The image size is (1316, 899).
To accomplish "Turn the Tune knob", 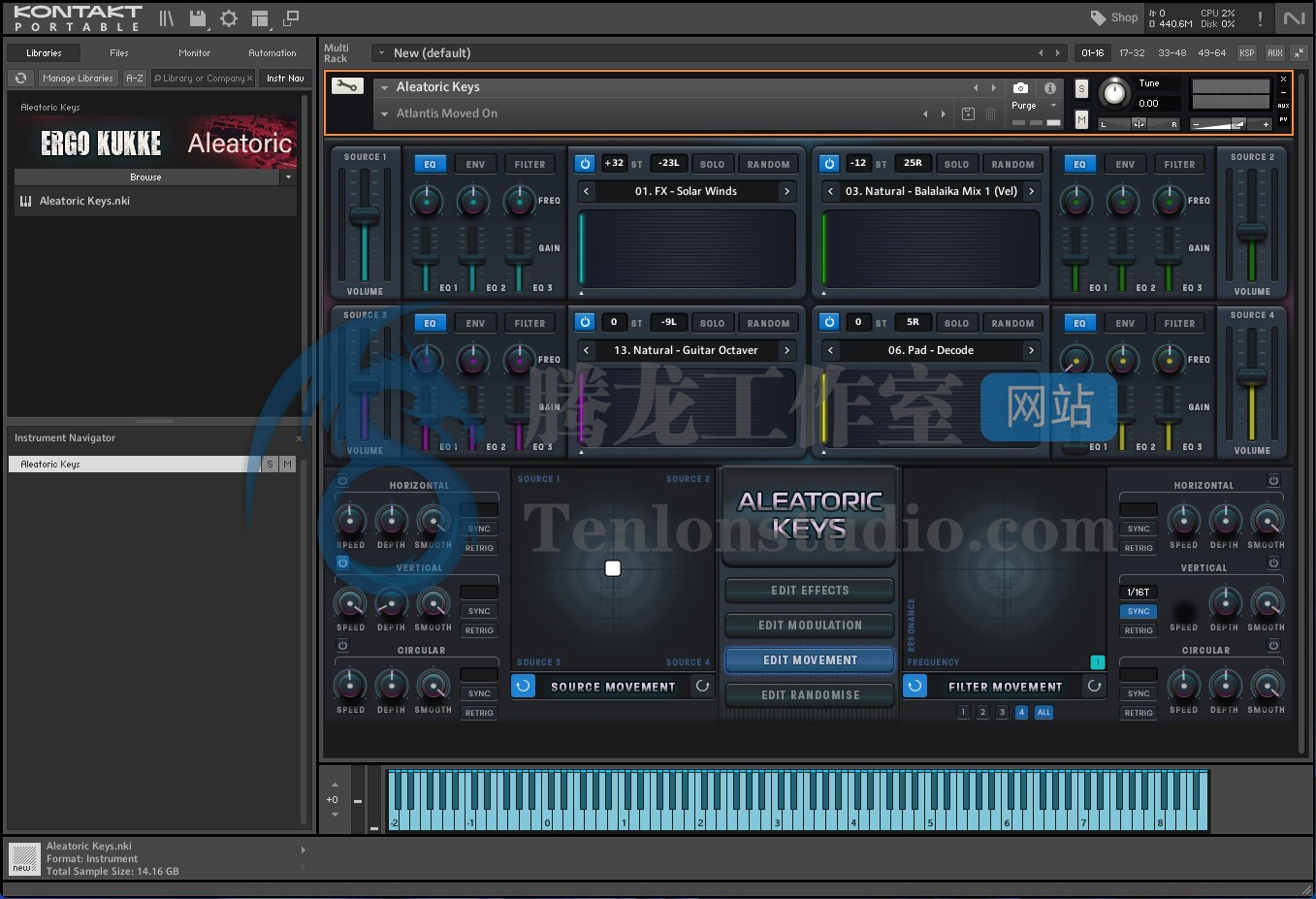I will click(1114, 93).
